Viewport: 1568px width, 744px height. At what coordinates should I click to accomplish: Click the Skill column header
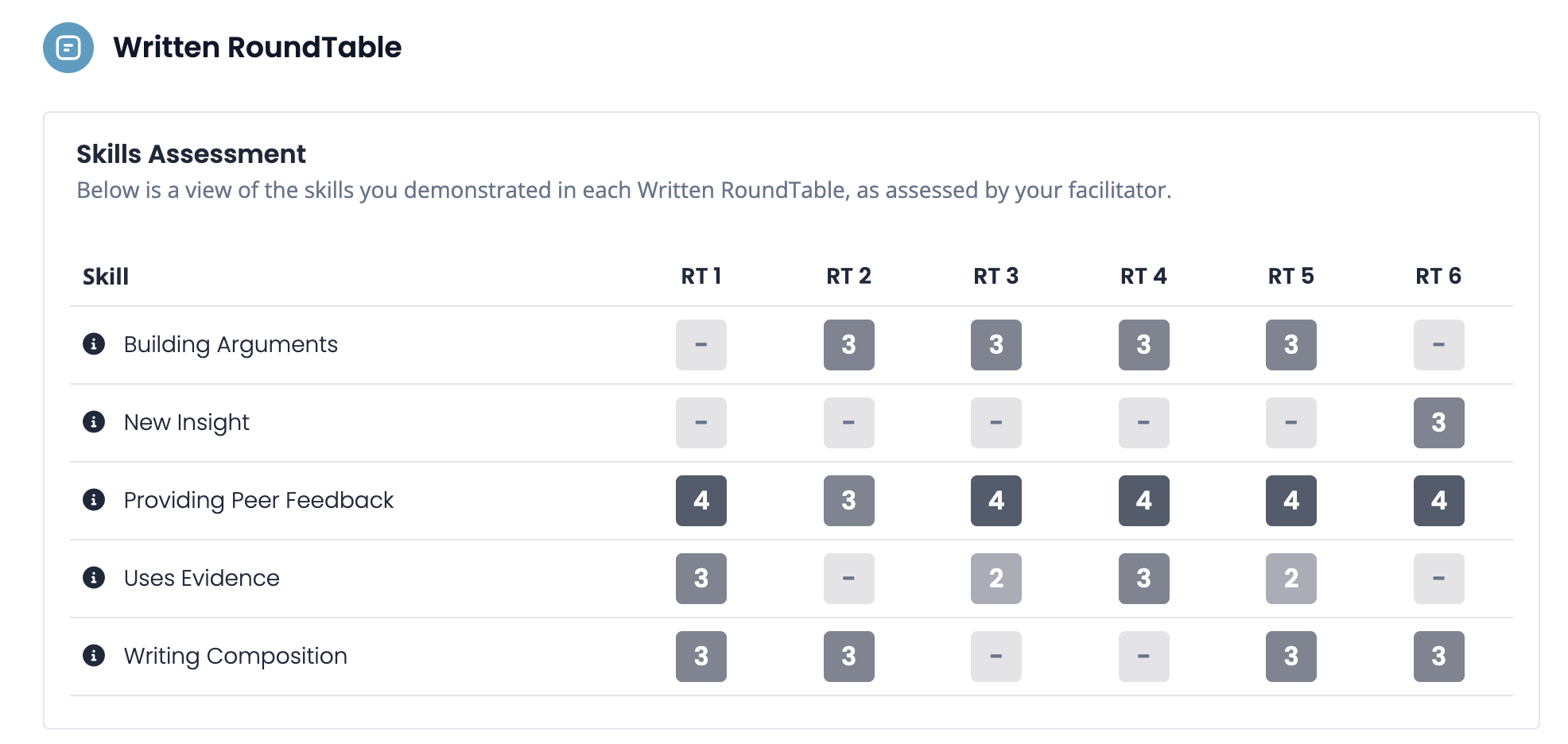pos(106,277)
